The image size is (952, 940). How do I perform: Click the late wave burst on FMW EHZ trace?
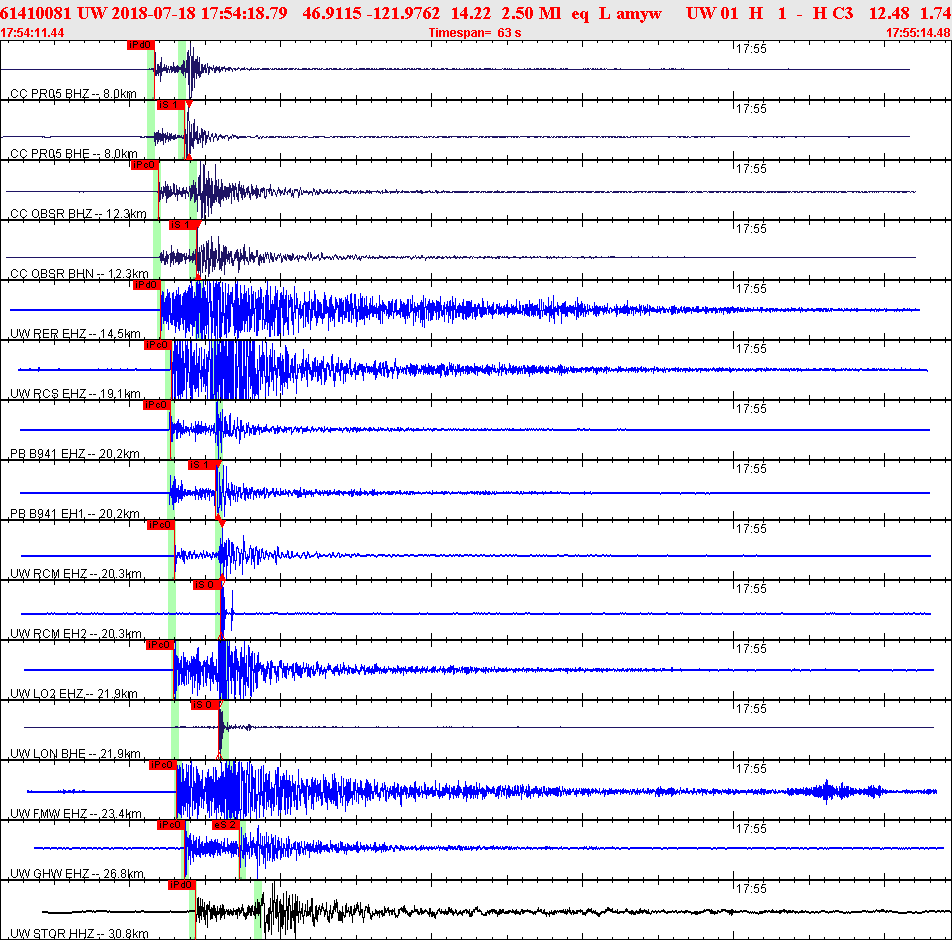point(837,791)
